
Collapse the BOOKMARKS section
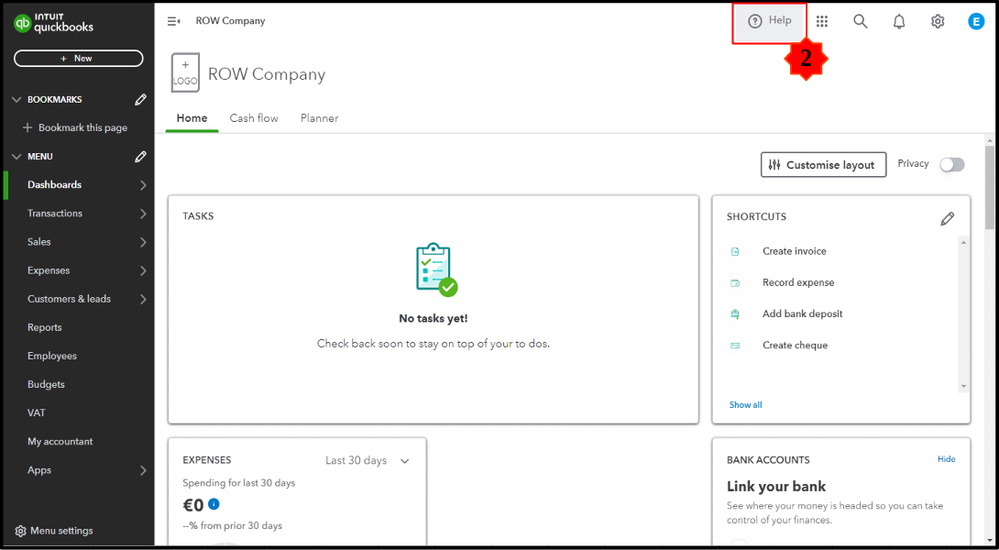tap(16, 100)
